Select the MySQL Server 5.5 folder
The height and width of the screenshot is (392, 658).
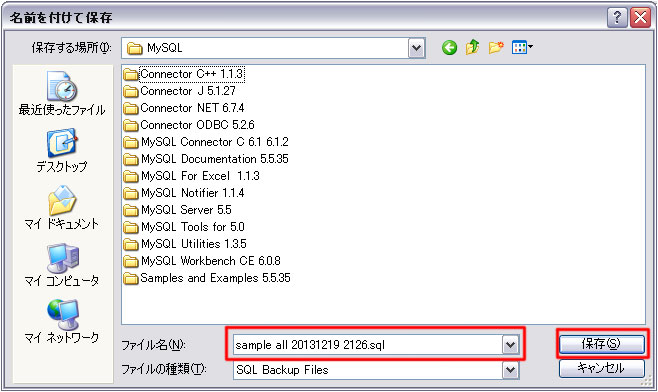point(178,210)
